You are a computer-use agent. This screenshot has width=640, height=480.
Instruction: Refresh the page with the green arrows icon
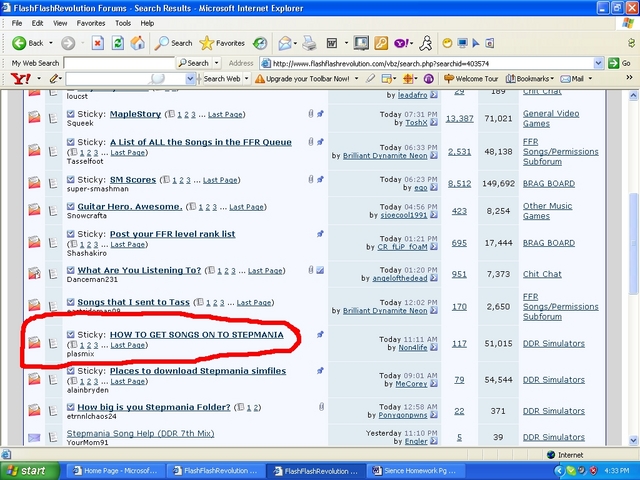118,43
